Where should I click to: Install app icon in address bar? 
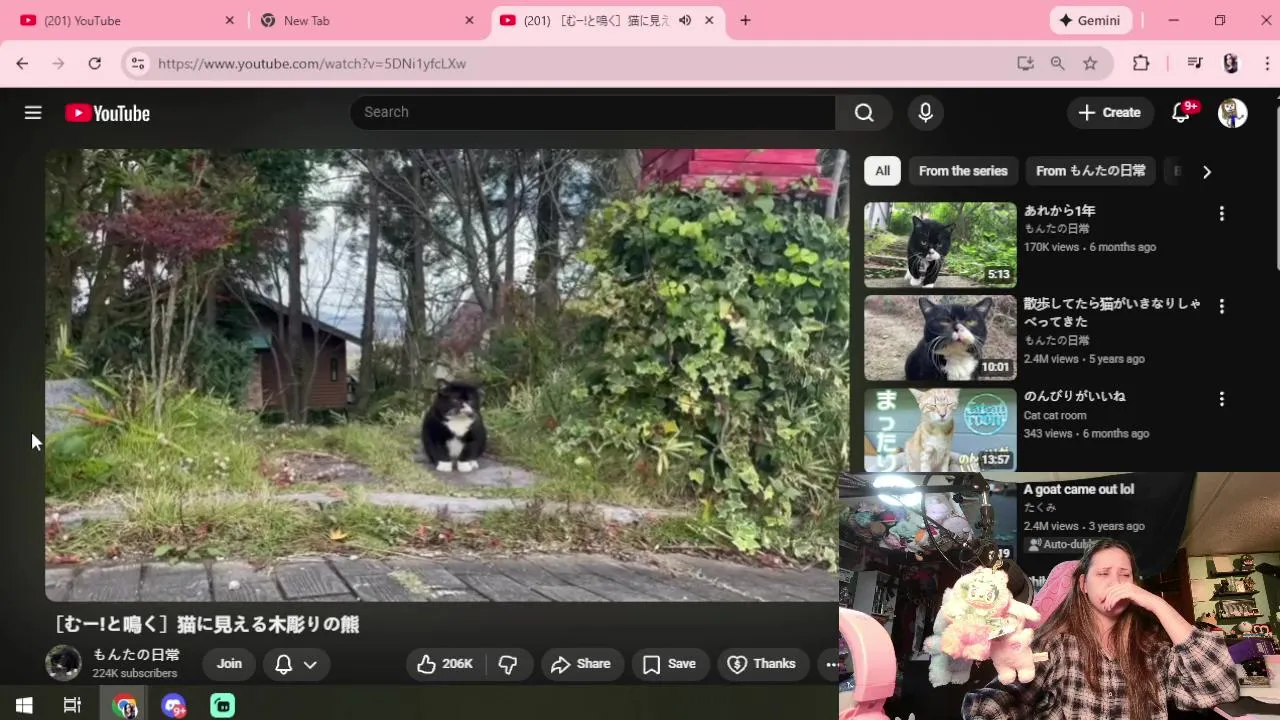click(1025, 63)
